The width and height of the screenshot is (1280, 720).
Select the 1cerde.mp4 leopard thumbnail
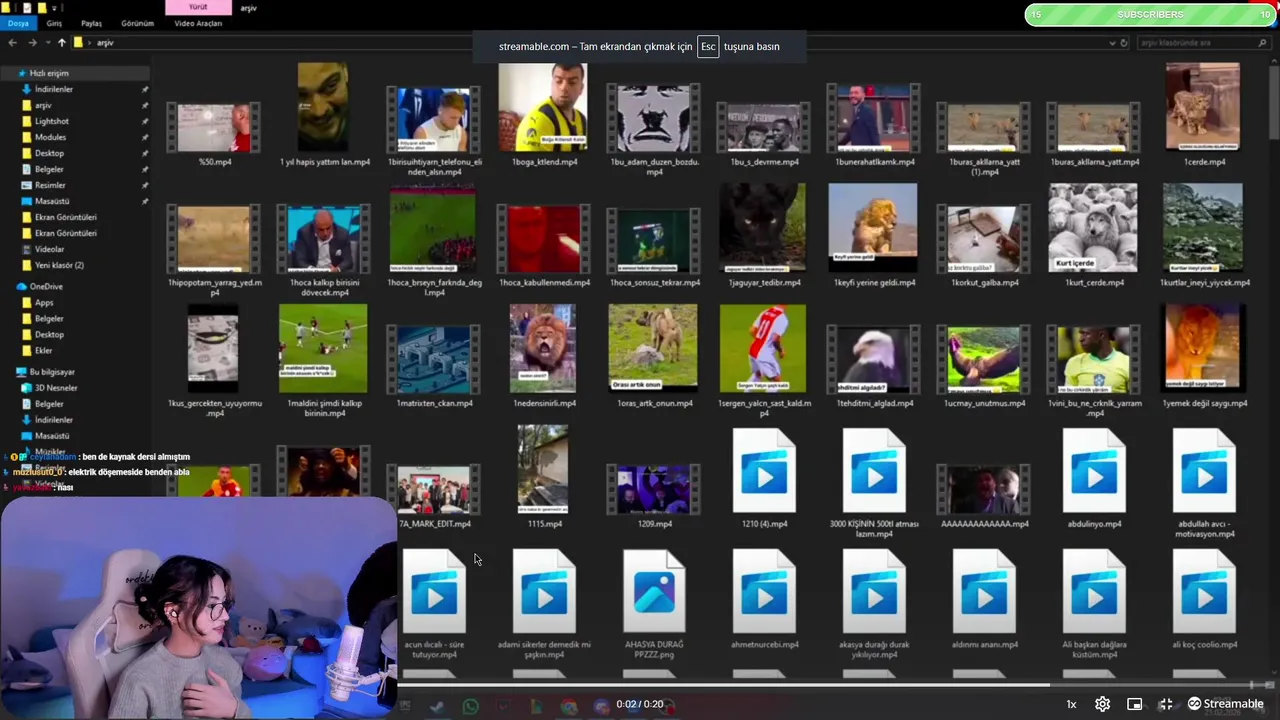click(1203, 107)
